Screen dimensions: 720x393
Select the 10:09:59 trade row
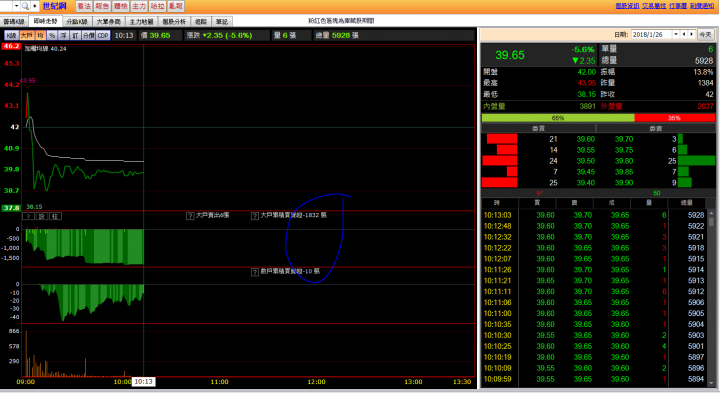pos(594,379)
